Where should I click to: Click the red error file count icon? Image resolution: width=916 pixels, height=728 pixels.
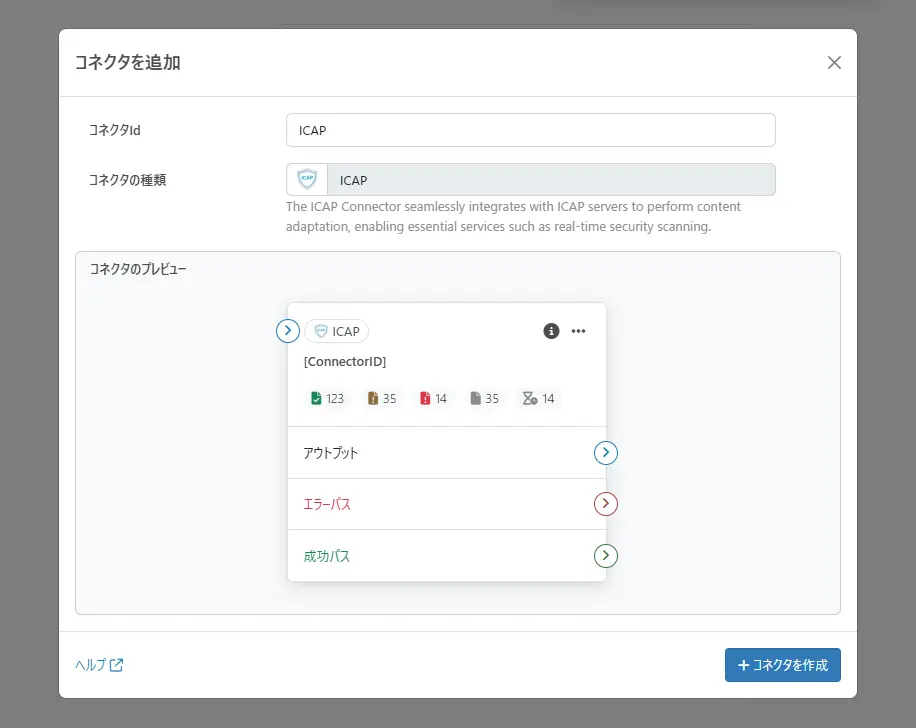[x=425, y=398]
